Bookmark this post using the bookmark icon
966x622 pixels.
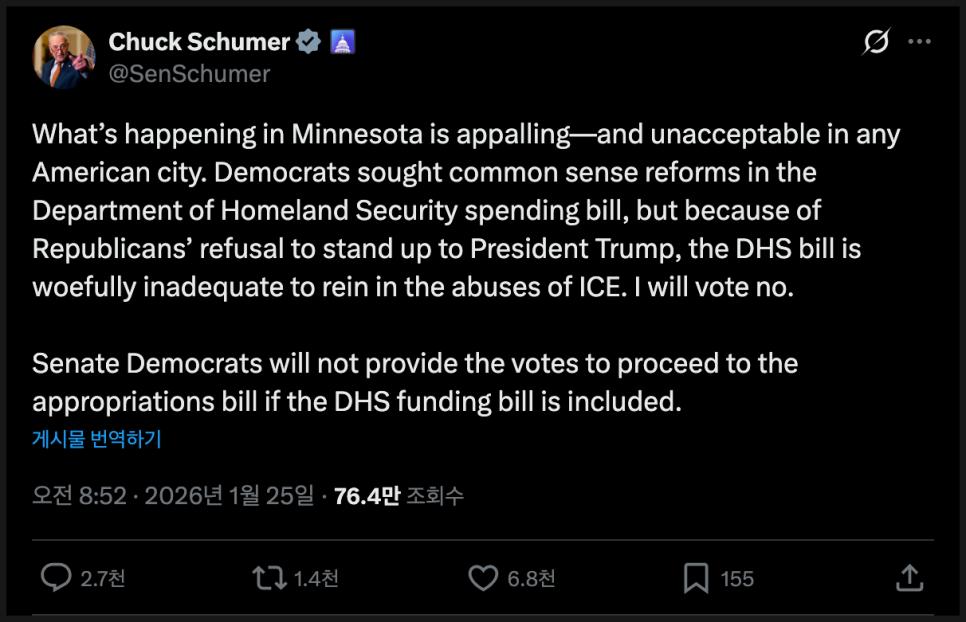[x=696, y=578]
